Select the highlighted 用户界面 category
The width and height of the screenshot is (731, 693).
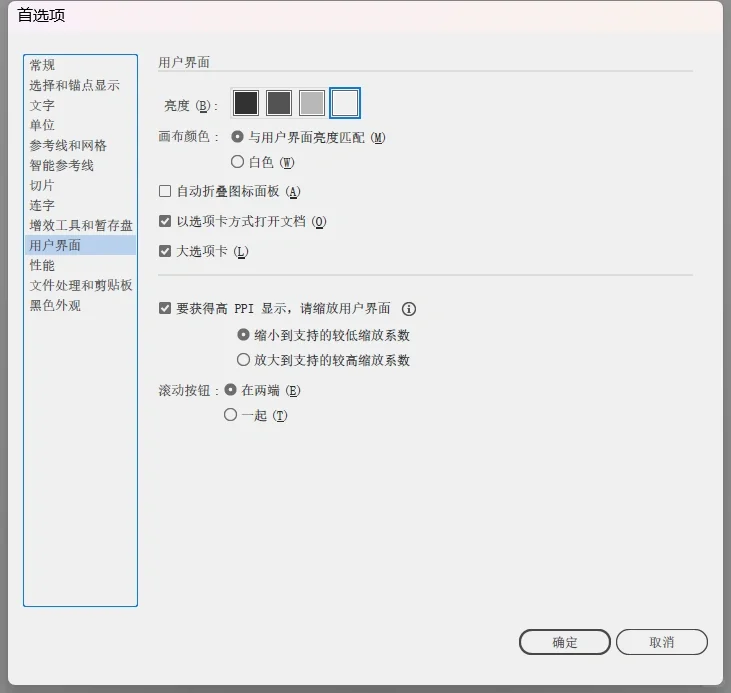[80, 245]
